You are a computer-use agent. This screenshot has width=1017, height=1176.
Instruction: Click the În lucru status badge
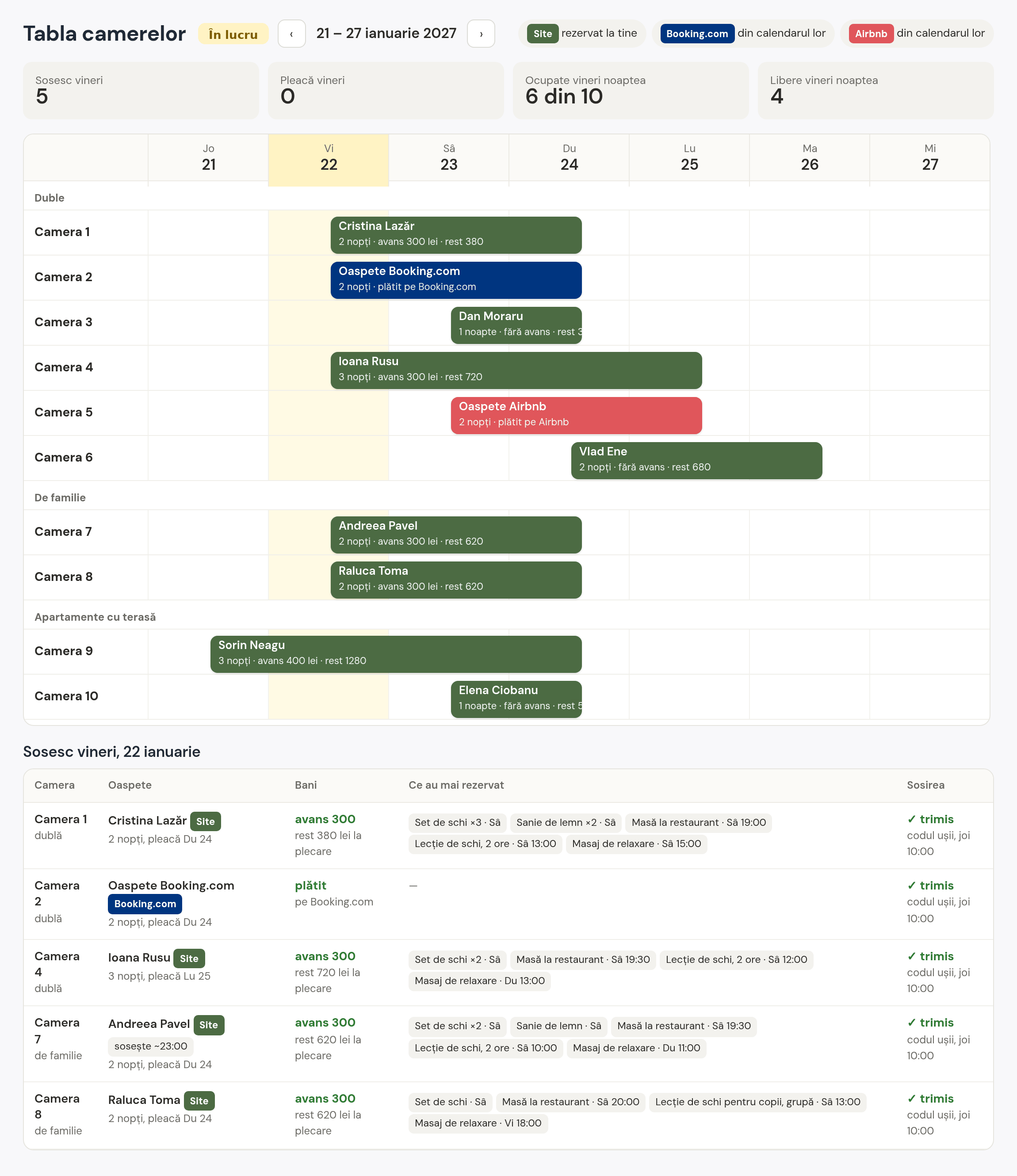233,34
